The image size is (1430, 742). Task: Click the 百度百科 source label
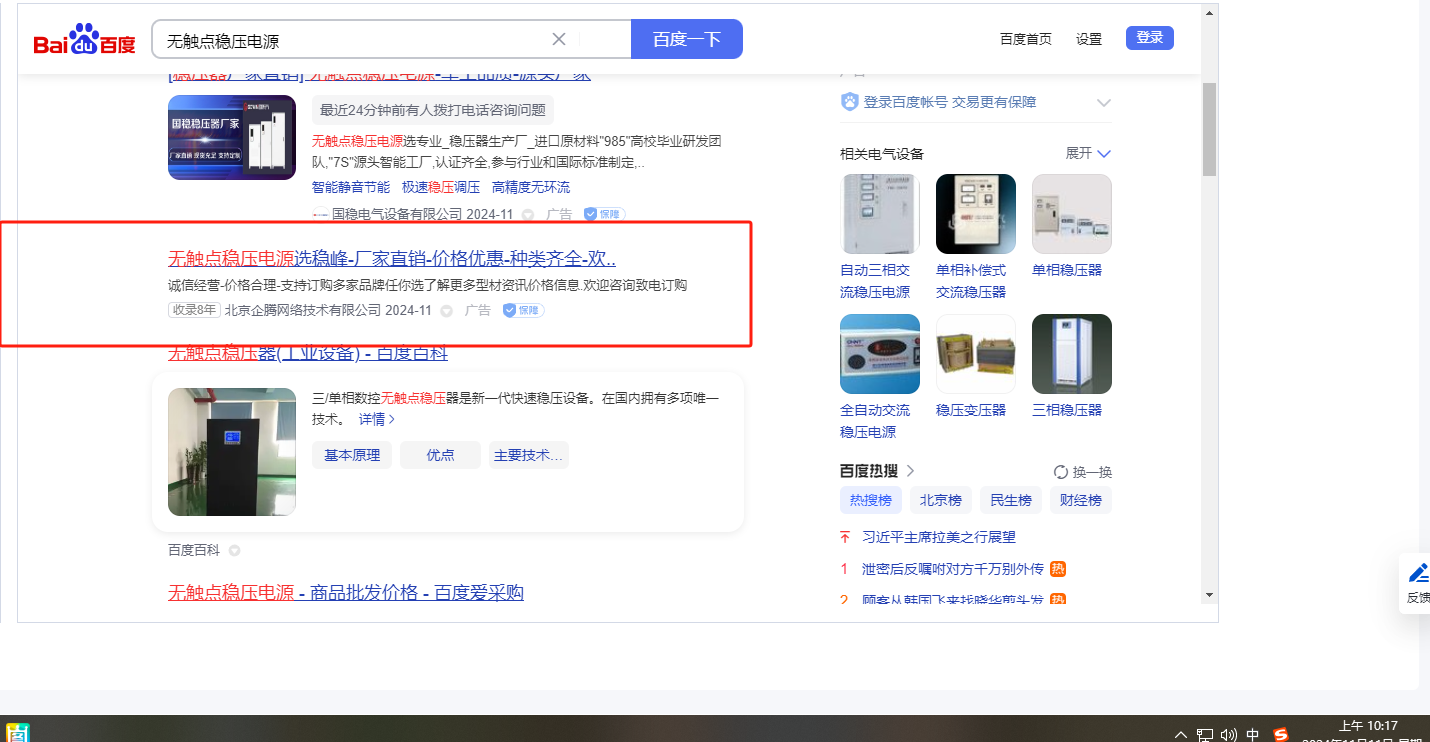coord(194,550)
